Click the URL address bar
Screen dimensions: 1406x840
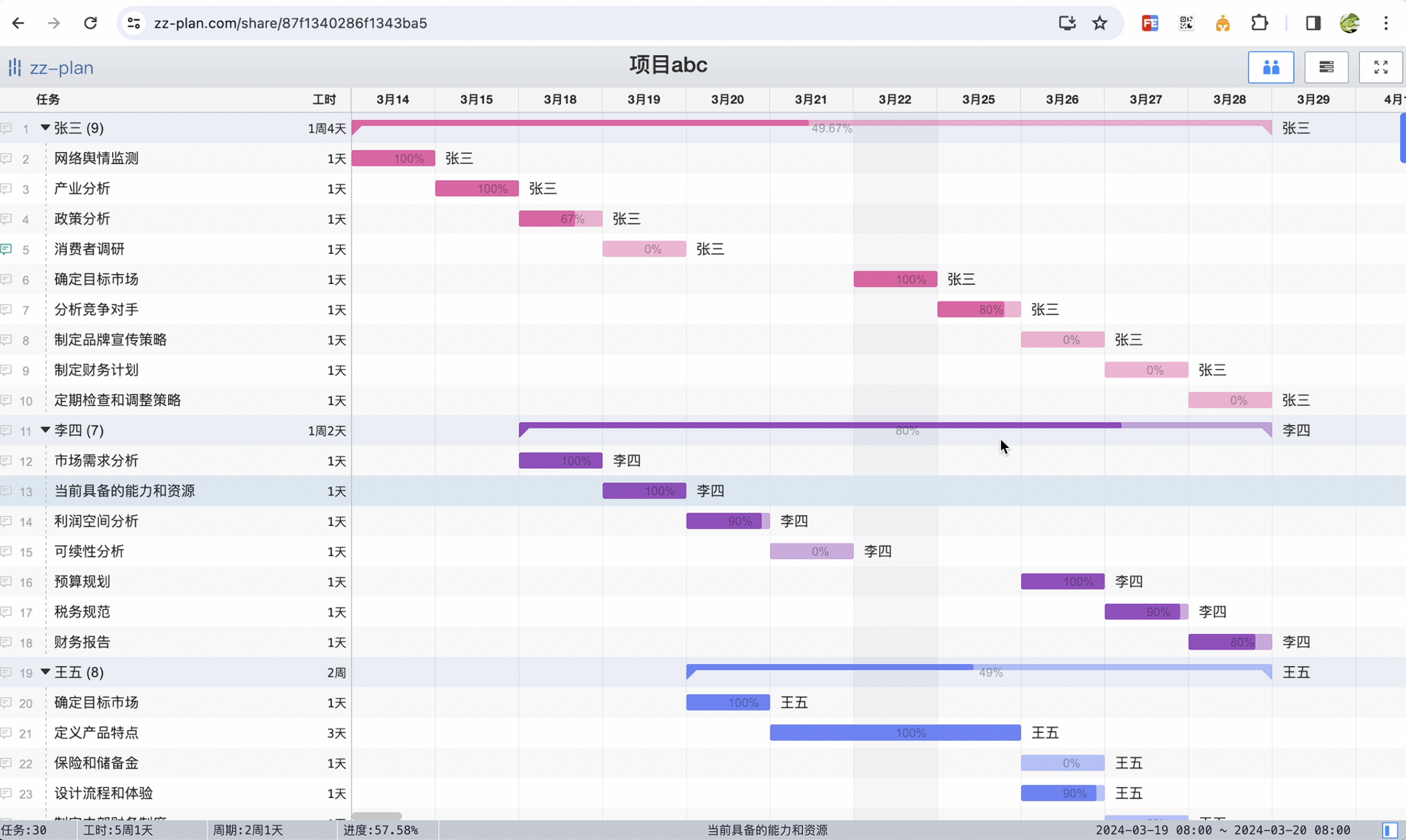[x=291, y=23]
